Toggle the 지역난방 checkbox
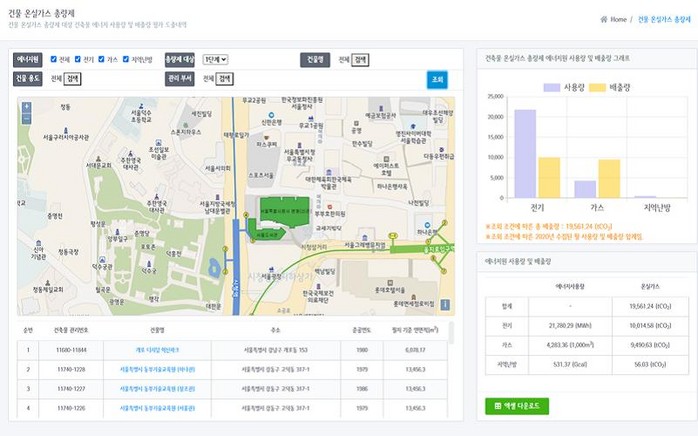Image resolution: width=698 pixels, height=436 pixels. click(x=126, y=59)
